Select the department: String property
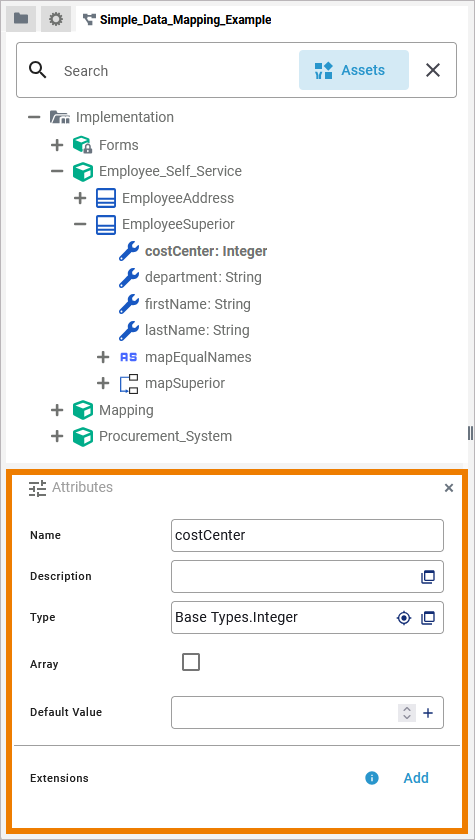 pos(203,278)
